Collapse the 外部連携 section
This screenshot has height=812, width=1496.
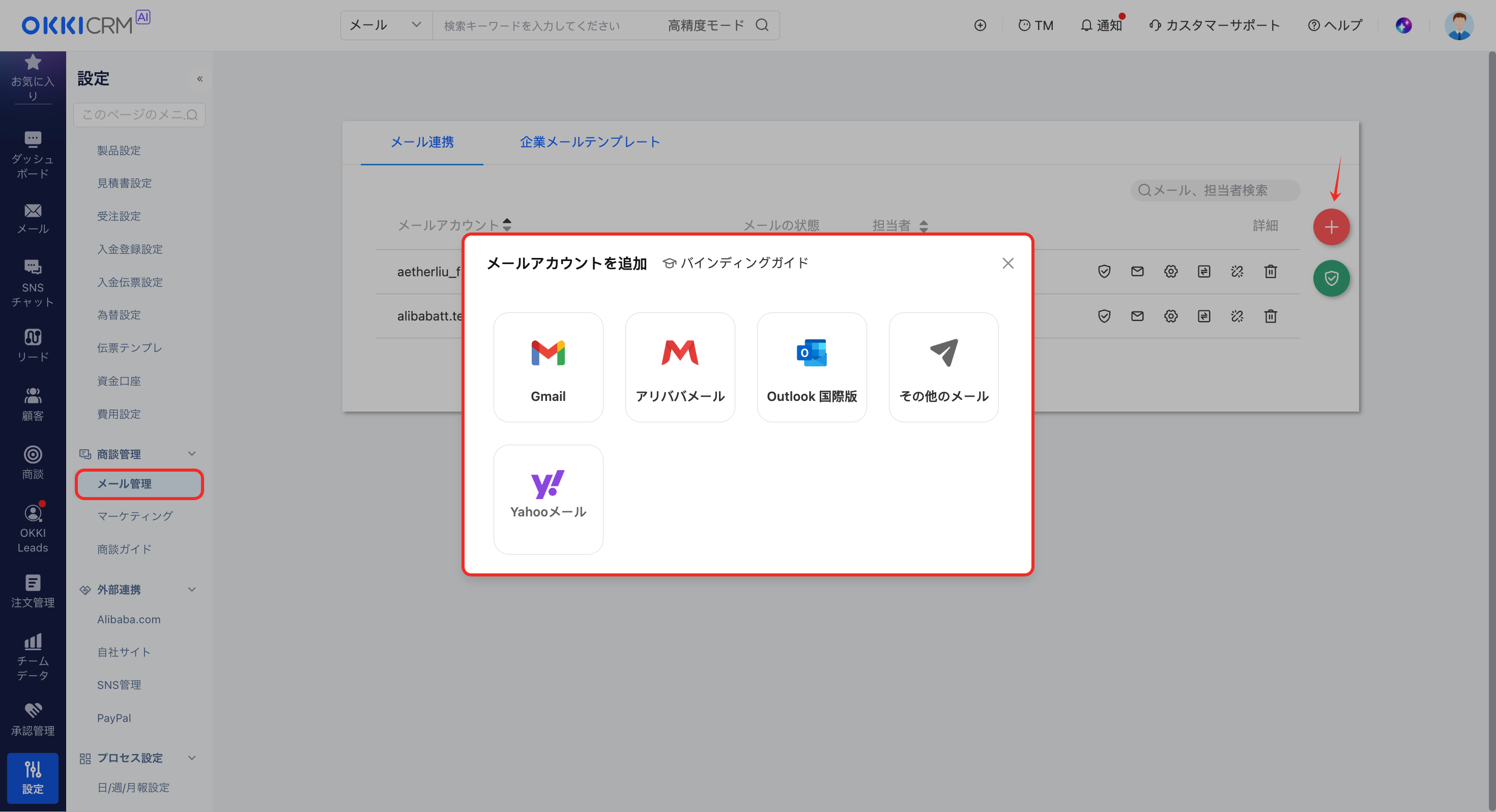192,589
